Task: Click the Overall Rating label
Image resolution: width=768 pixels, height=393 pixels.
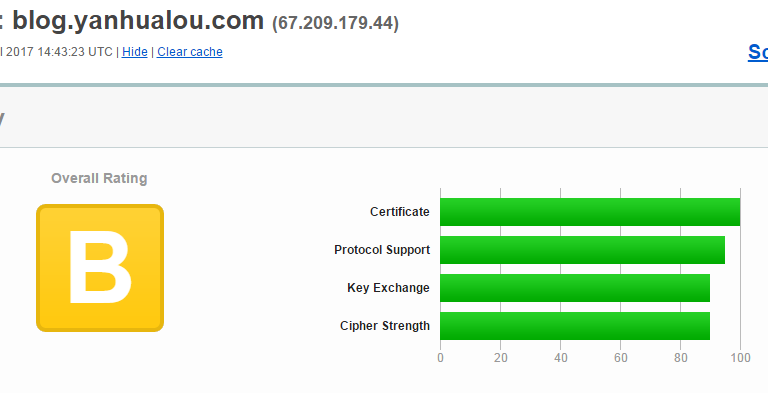Action: point(99,178)
